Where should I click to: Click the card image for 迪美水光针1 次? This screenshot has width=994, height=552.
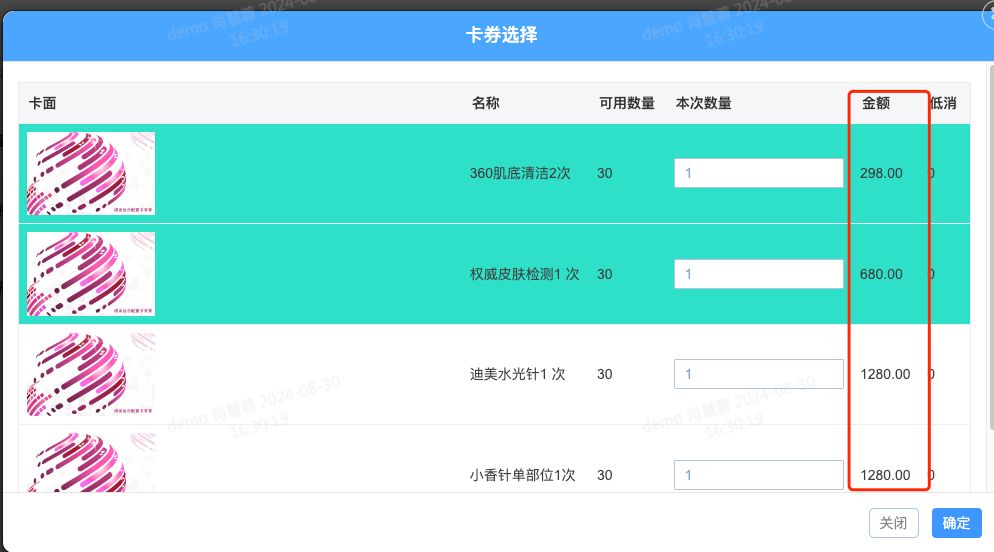click(91, 374)
